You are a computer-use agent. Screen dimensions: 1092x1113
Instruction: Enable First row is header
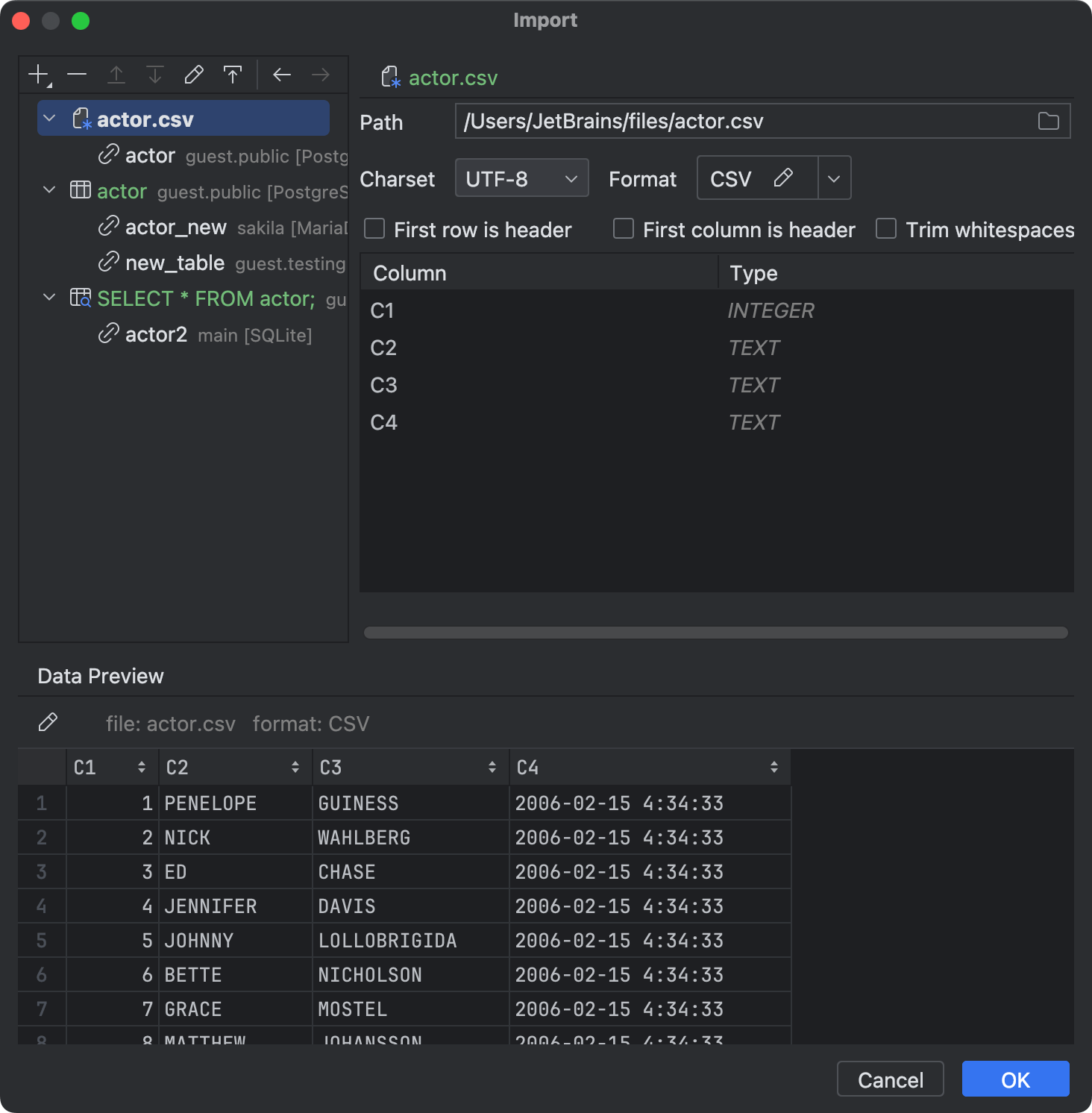click(374, 229)
